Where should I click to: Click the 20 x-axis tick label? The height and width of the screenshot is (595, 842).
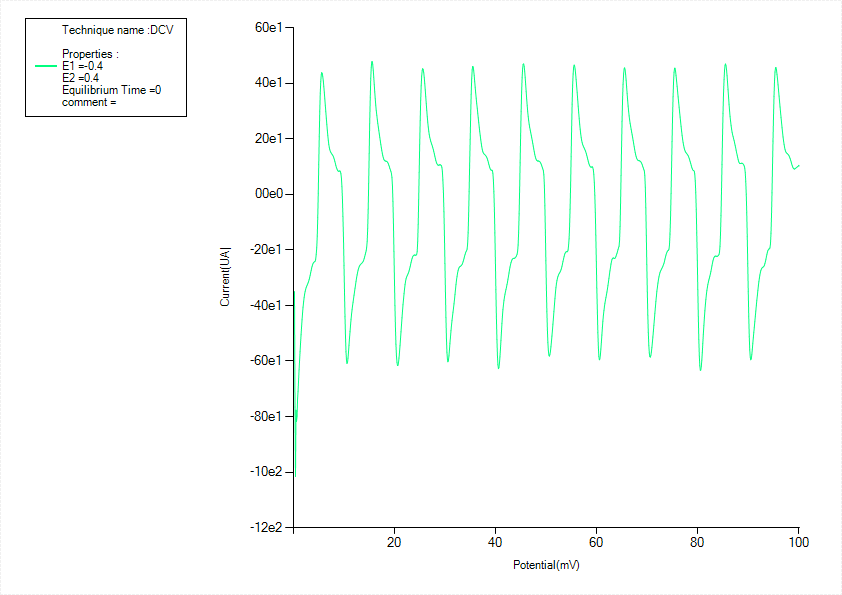pyautogui.click(x=394, y=542)
